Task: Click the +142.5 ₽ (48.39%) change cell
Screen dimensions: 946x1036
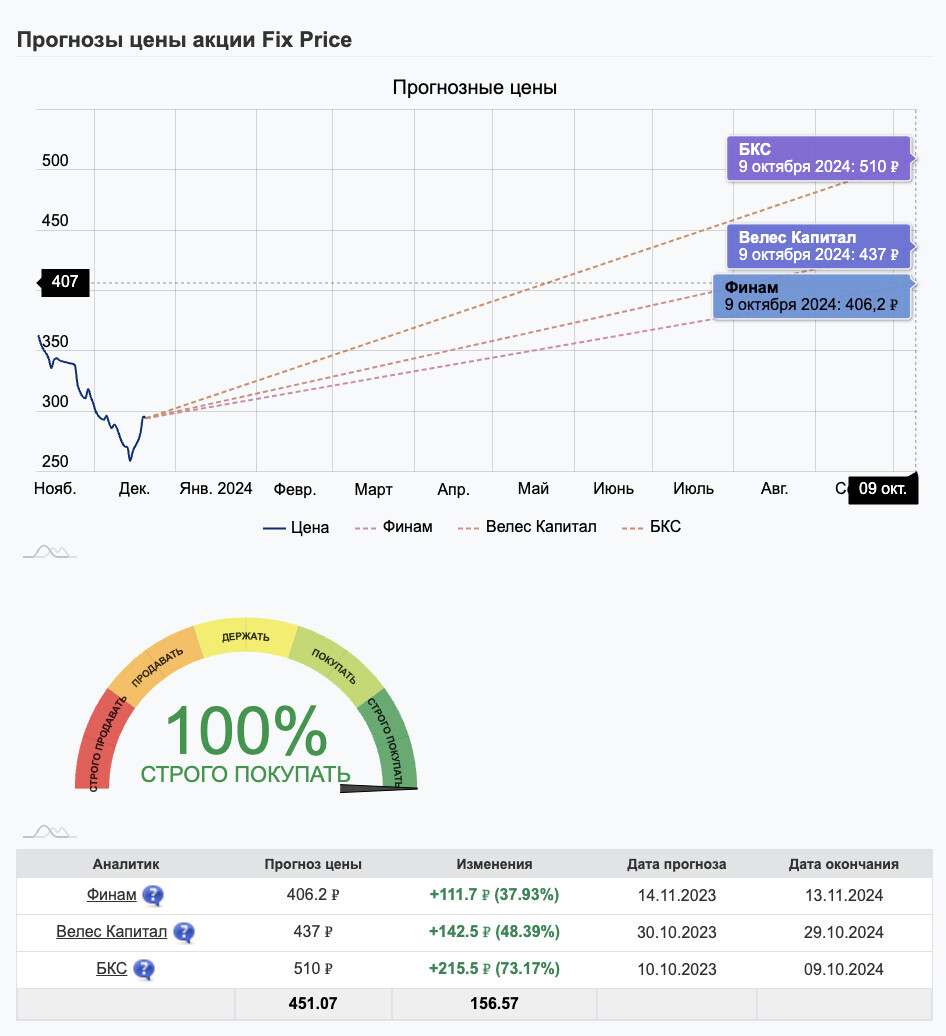Action: tap(494, 932)
